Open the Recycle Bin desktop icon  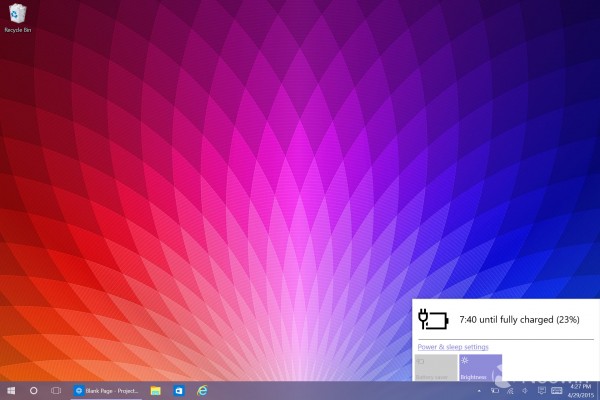point(15,14)
